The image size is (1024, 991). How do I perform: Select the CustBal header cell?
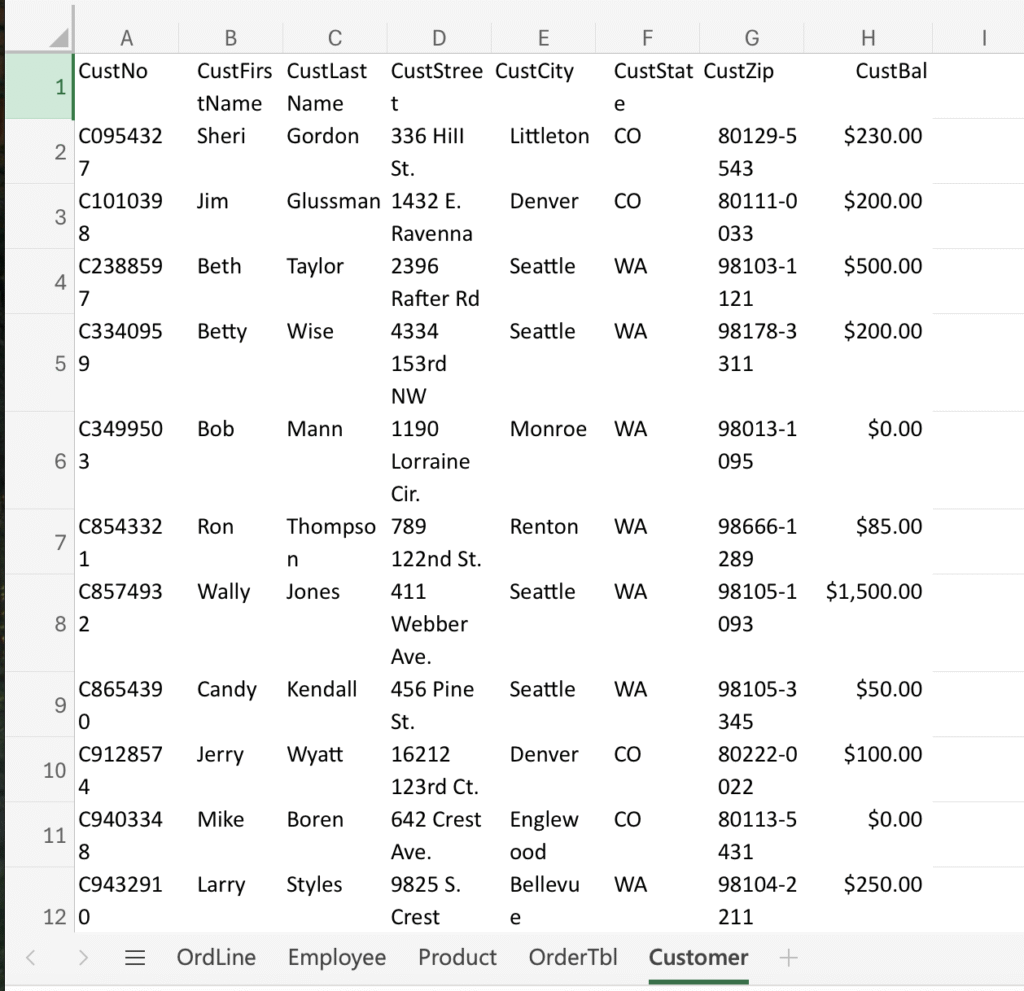[868, 87]
